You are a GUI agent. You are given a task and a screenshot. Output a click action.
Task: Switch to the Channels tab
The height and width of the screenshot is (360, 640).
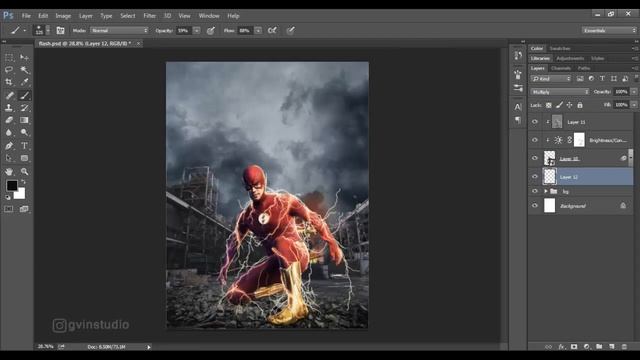pyautogui.click(x=561, y=68)
